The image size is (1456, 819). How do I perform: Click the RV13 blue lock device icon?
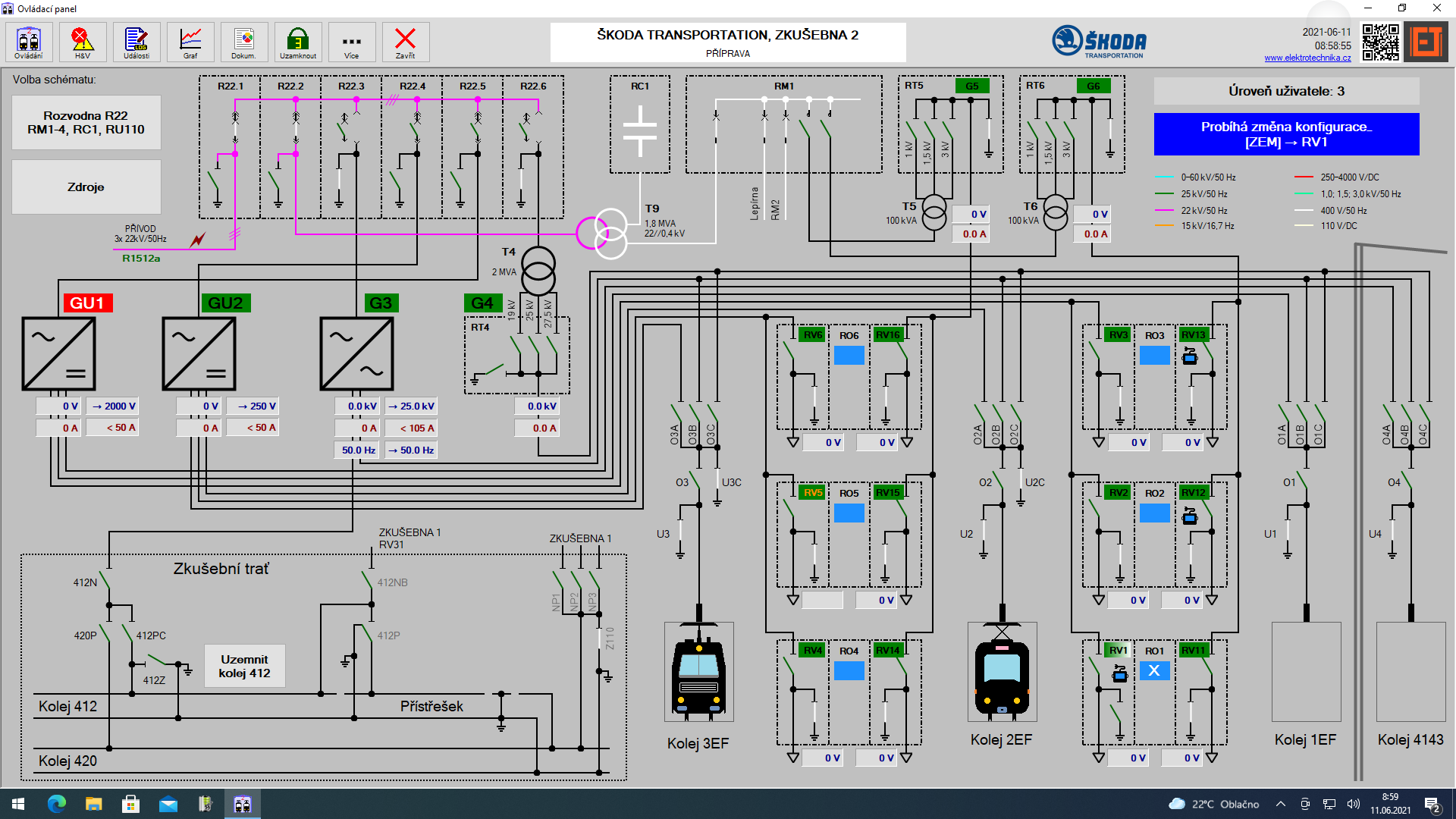coord(1190,356)
